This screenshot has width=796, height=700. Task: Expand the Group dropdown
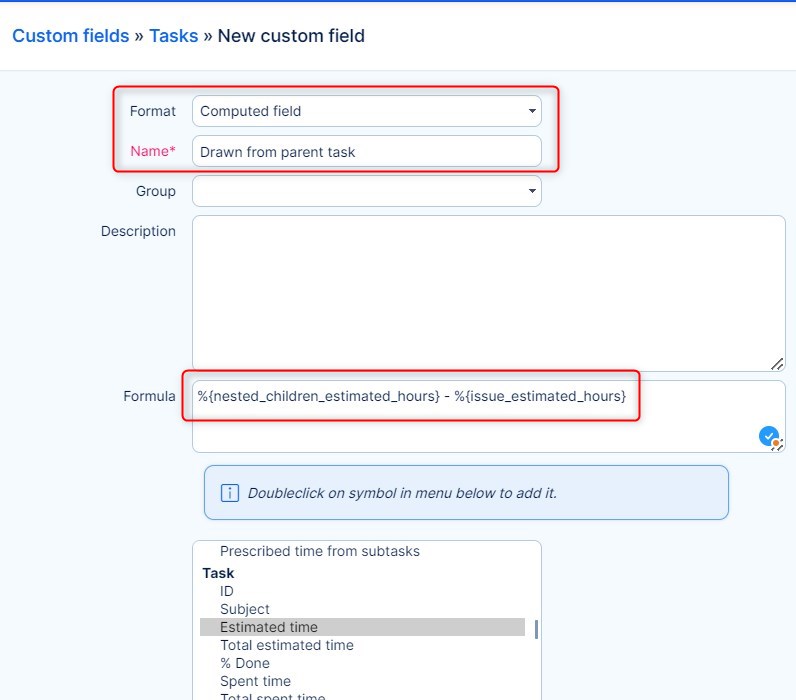pos(366,191)
